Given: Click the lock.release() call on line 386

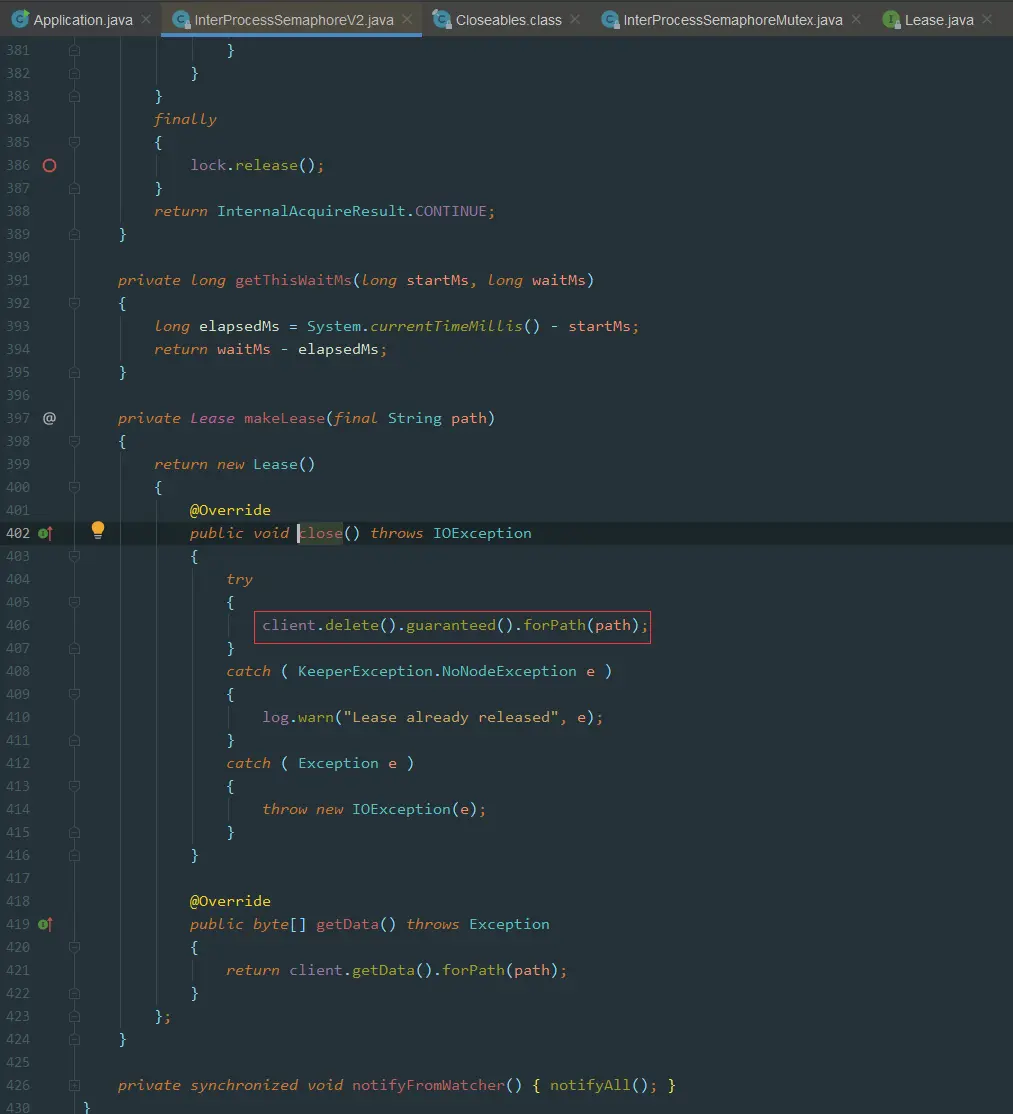Looking at the screenshot, I should [x=256, y=166].
